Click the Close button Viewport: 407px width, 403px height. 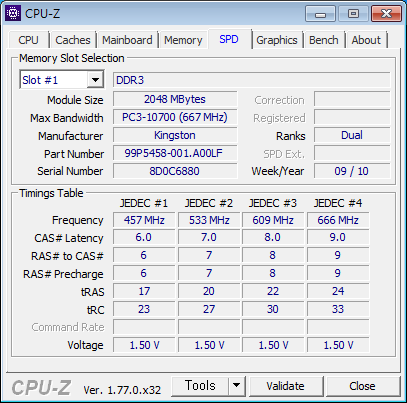(362, 386)
